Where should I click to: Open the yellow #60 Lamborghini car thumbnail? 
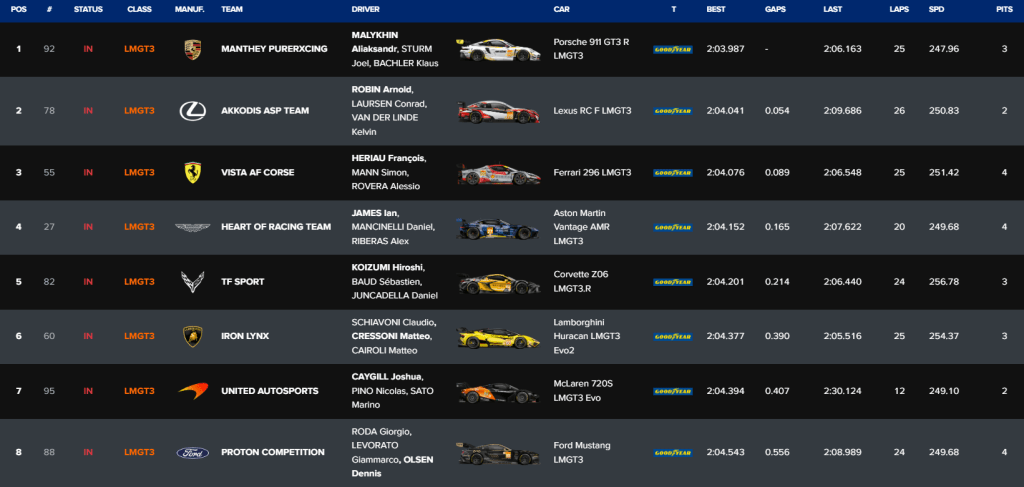[499, 337]
